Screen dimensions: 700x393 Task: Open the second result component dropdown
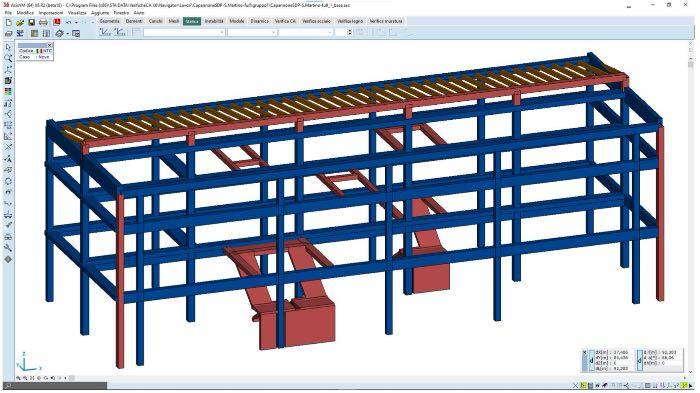point(252,32)
